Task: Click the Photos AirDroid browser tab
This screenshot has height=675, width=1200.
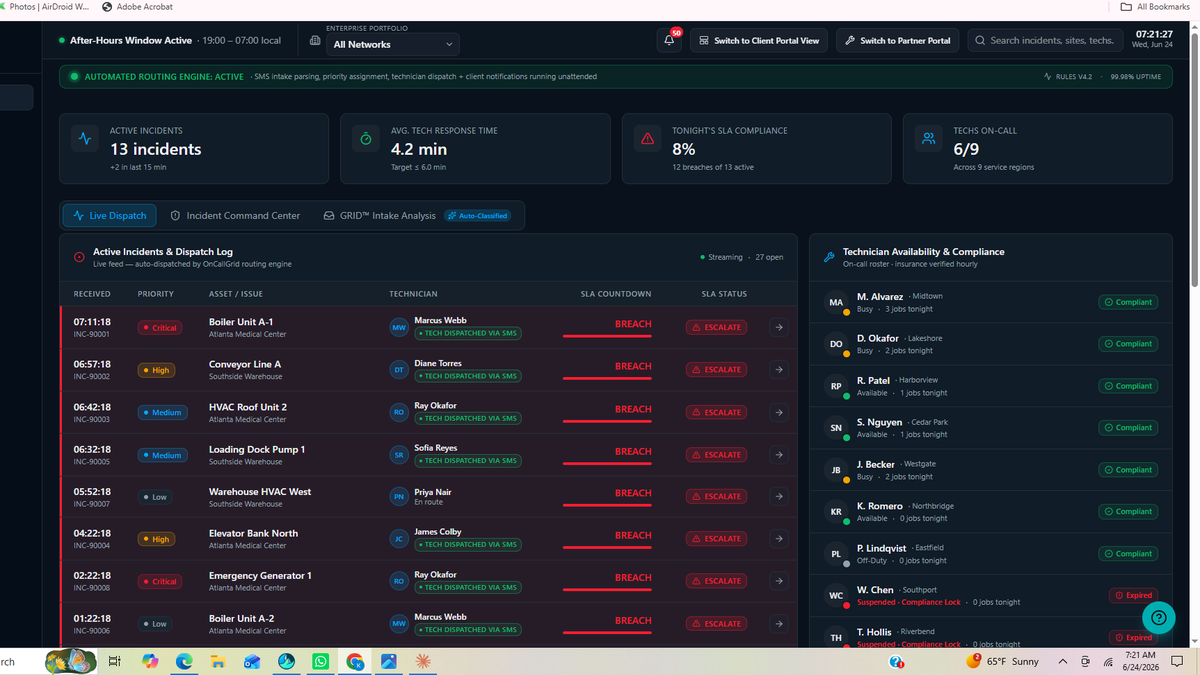Action: pyautogui.click(x=45, y=7)
